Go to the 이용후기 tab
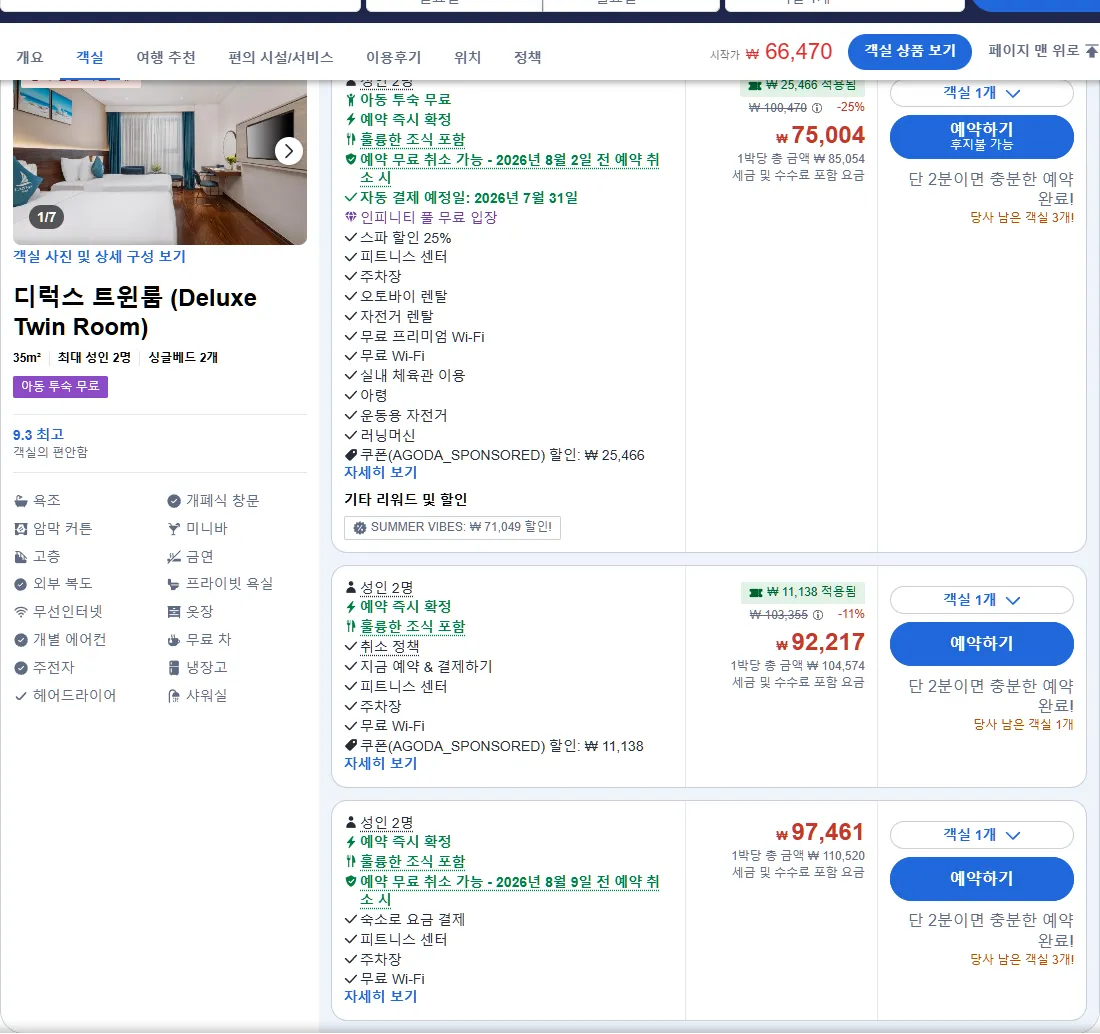 (x=394, y=57)
